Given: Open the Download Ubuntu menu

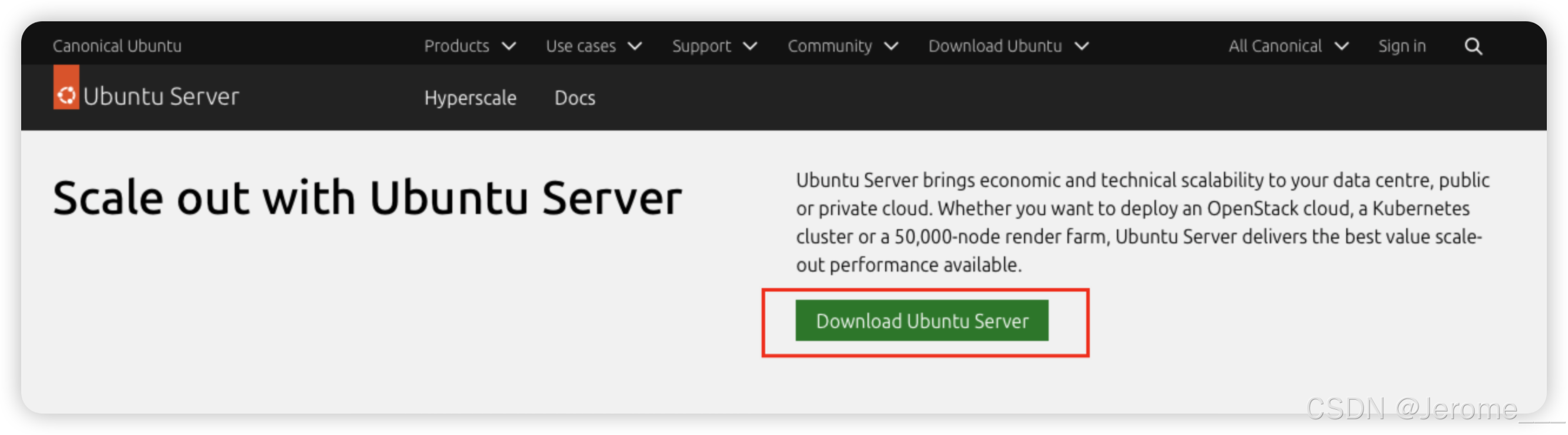Looking at the screenshot, I should (x=1010, y=46).
